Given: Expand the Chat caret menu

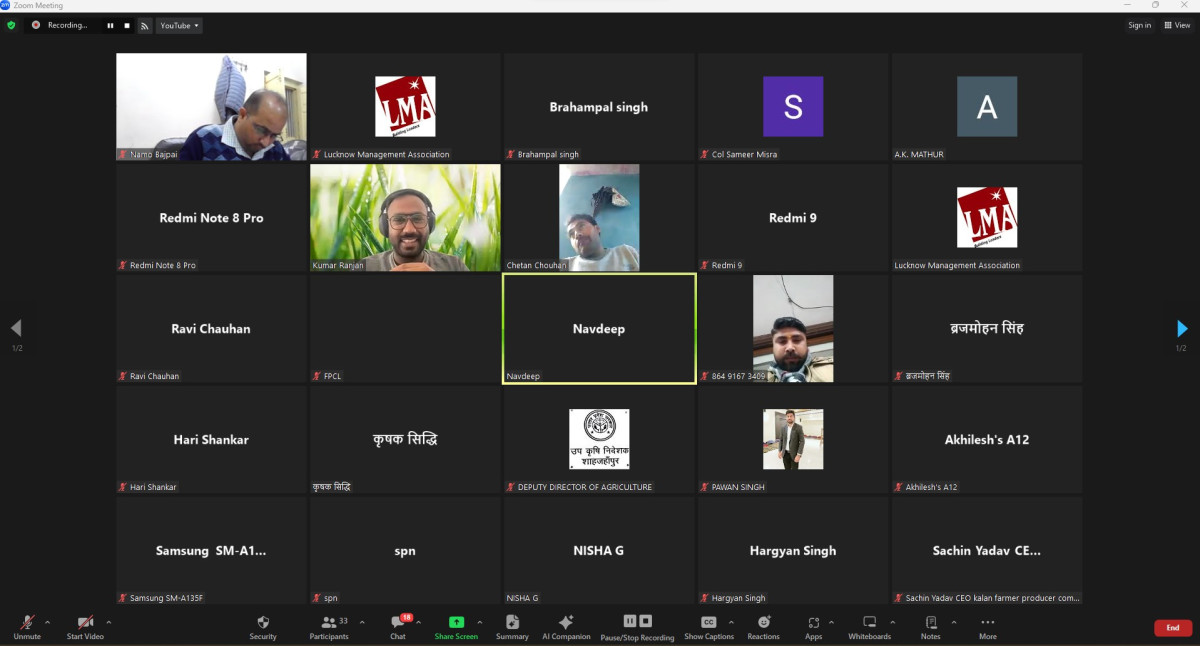Looking at the screenshot, I should [418, 622].
